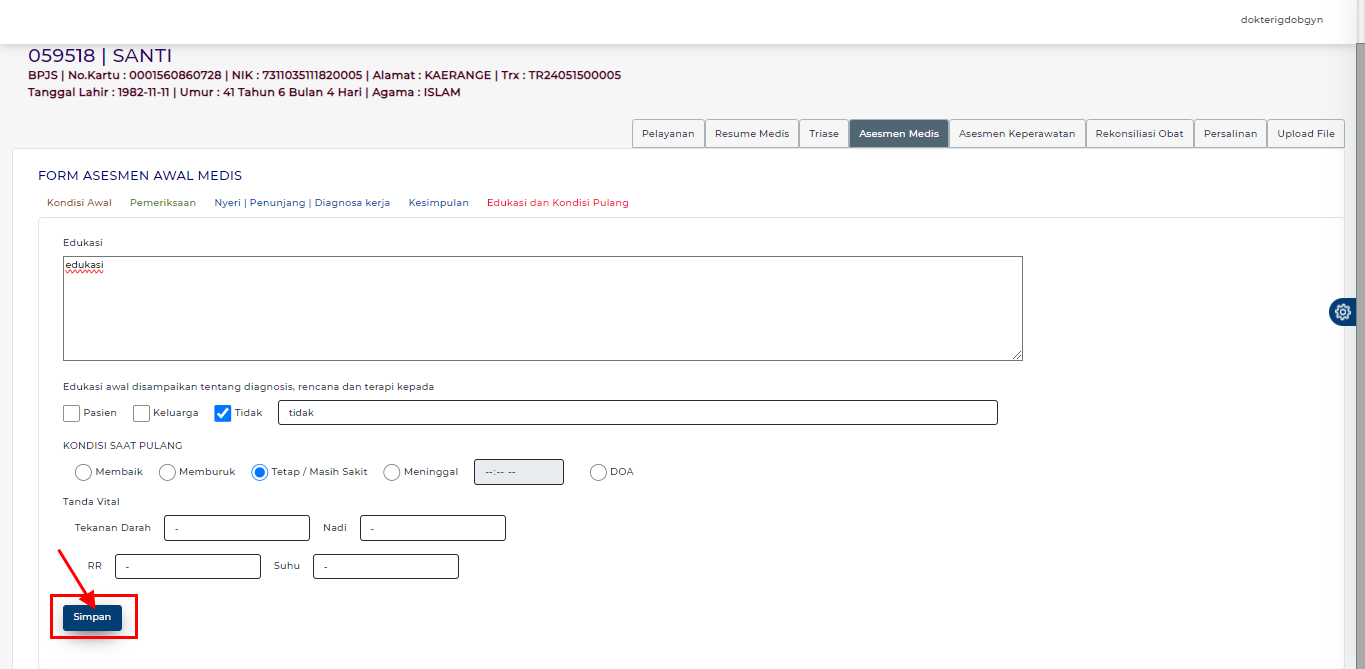Switch to the Upload File tab
1365x669 pixels.
[1305, 134]
